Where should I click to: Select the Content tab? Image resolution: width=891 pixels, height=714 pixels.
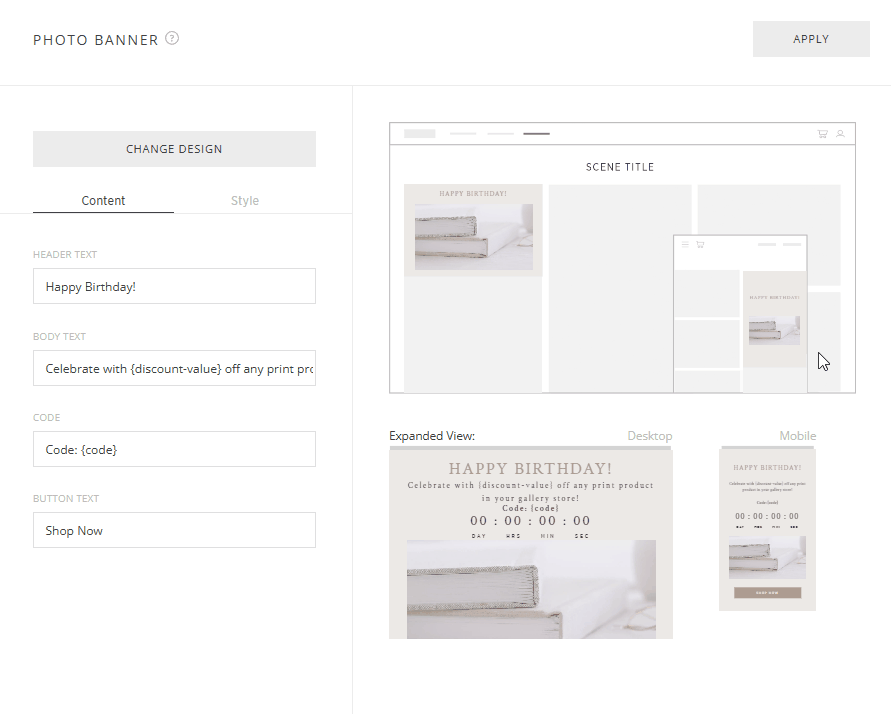click(x=103, y=200)
